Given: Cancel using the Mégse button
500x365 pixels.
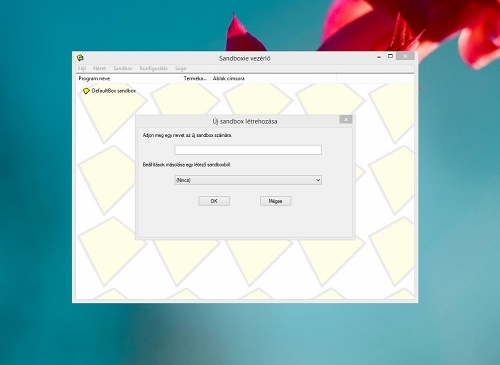Looking at the screenshot, I should click(275, 201).
